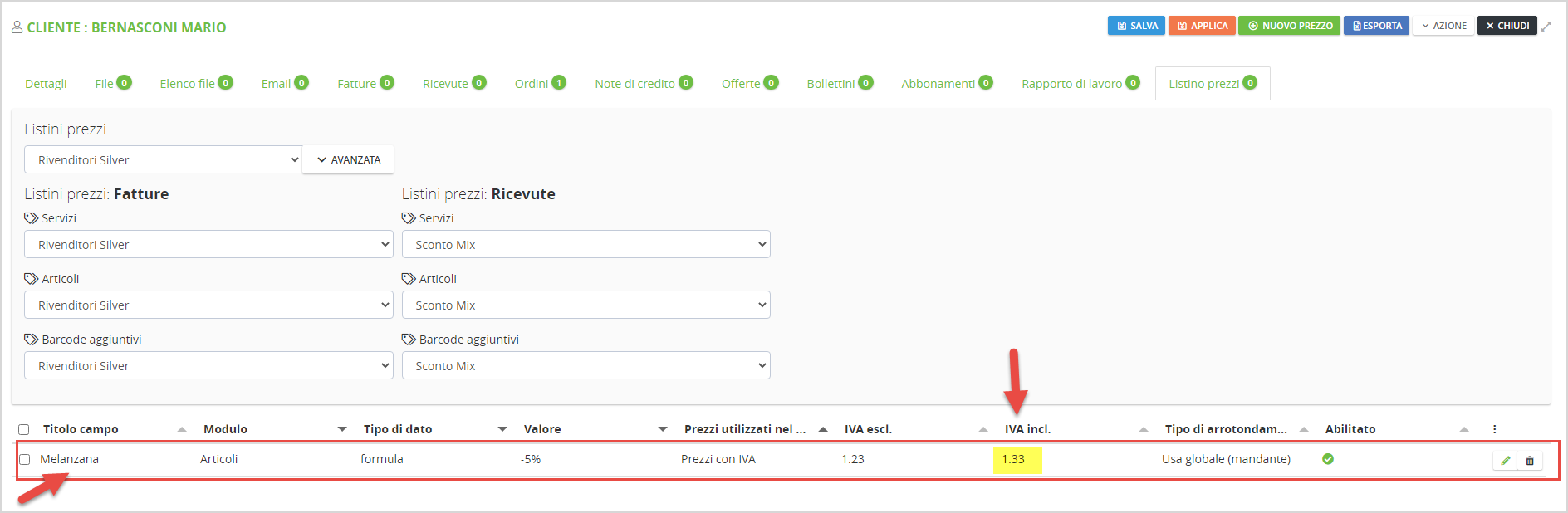Open the three-dot column options menu
The width and height of the screenshot is (1568, 513).
coord(1494,429)
